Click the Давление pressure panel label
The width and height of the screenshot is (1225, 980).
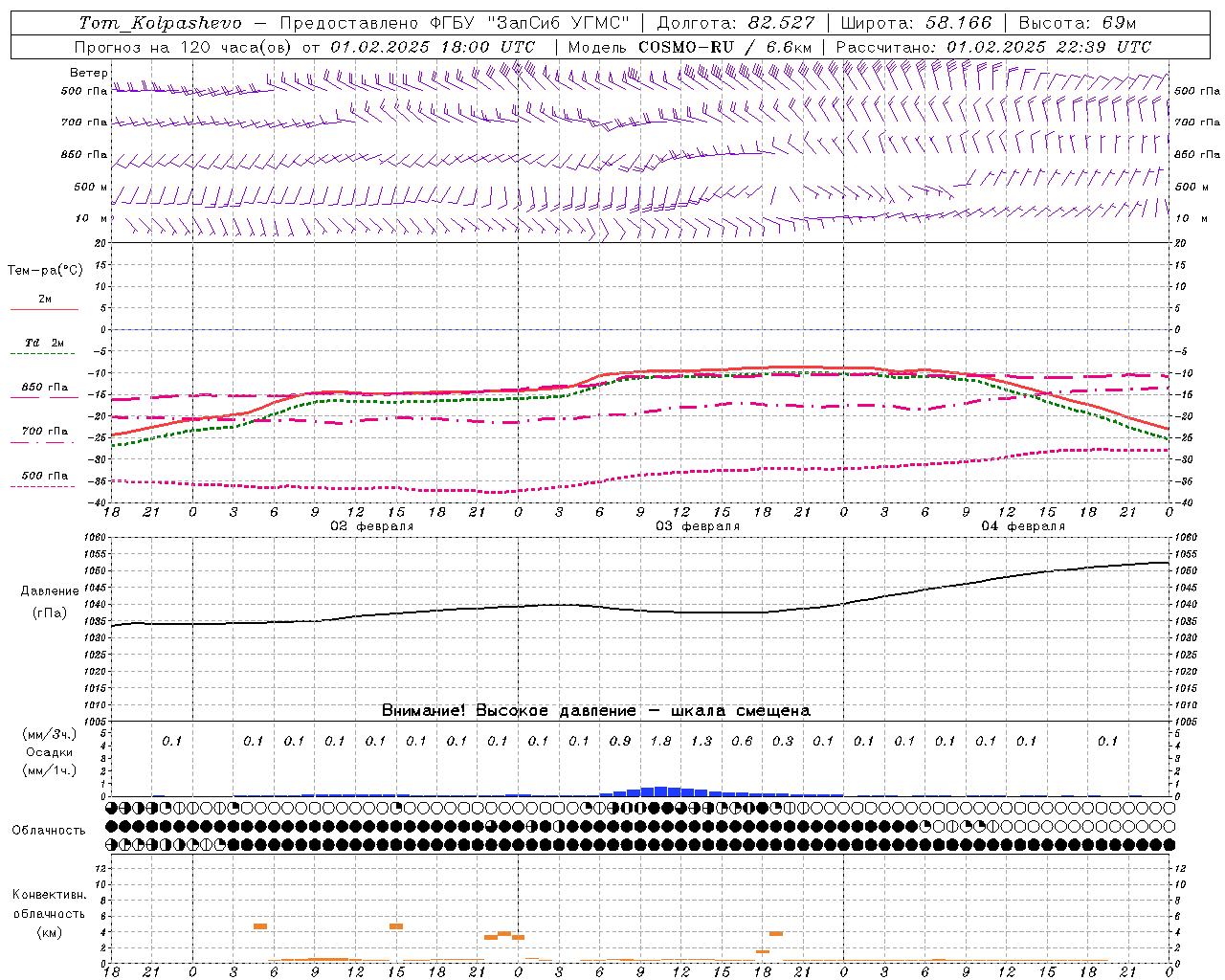pos(50,591)
